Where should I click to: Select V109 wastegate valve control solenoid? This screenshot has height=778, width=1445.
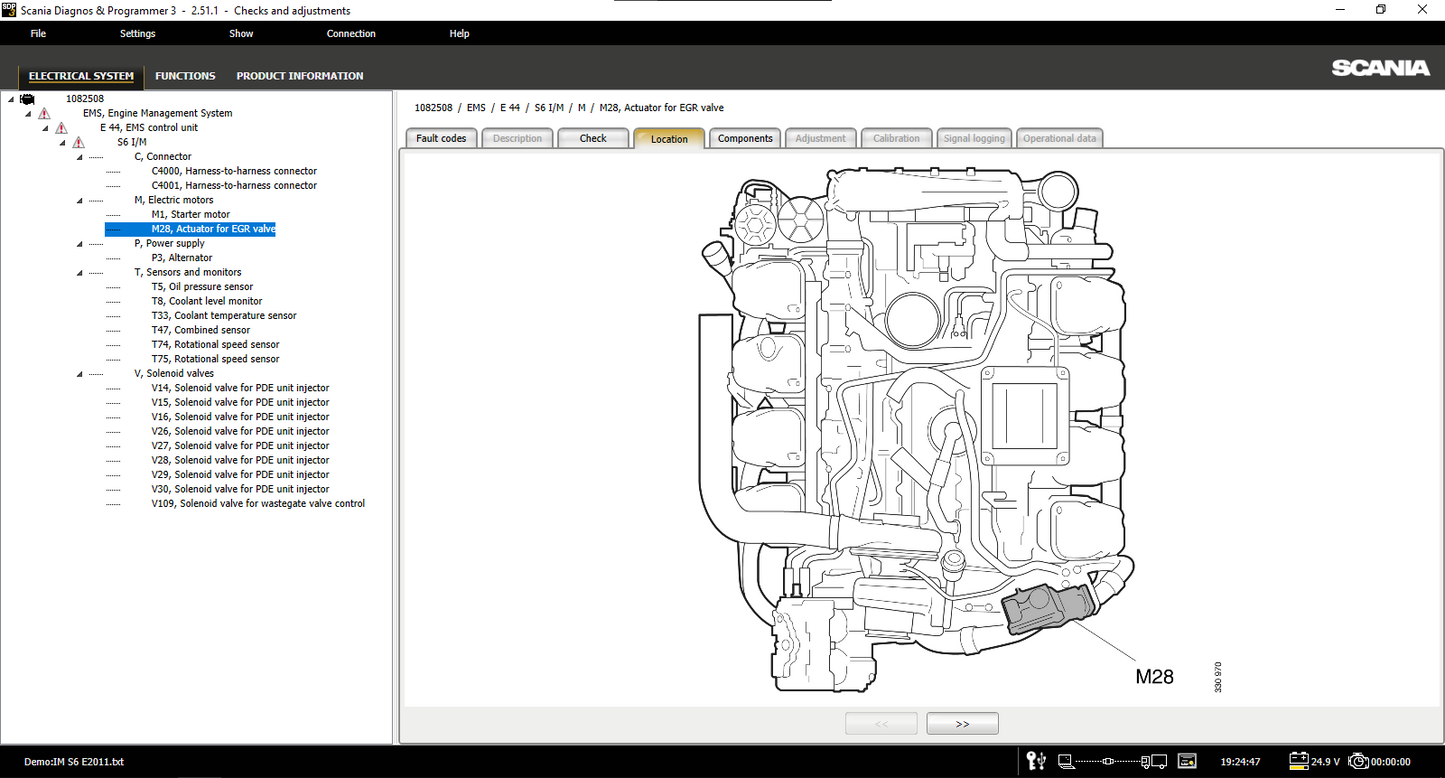click(258, 504)
